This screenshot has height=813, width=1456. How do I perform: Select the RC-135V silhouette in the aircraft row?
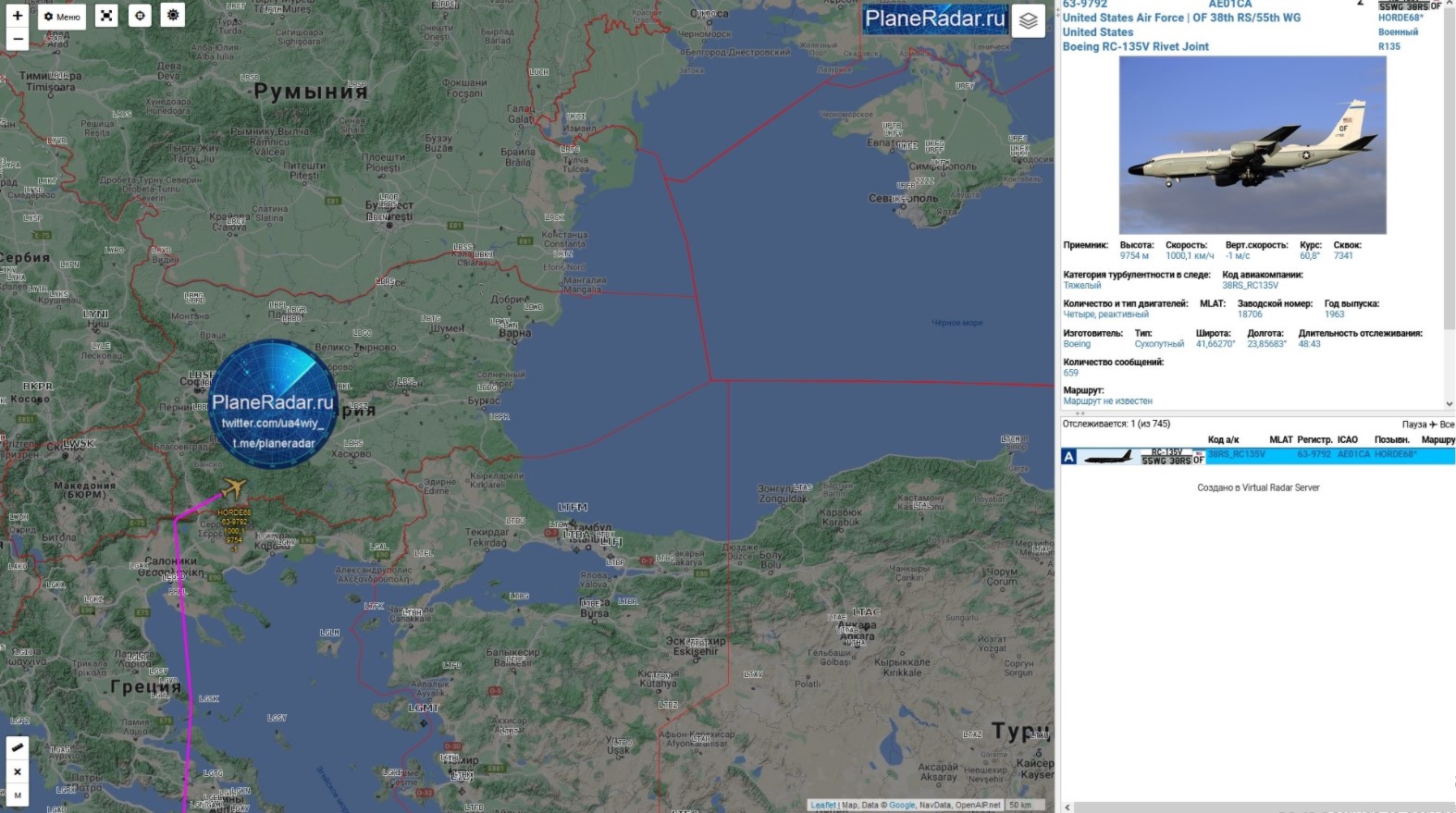[x=1109, y=456]
